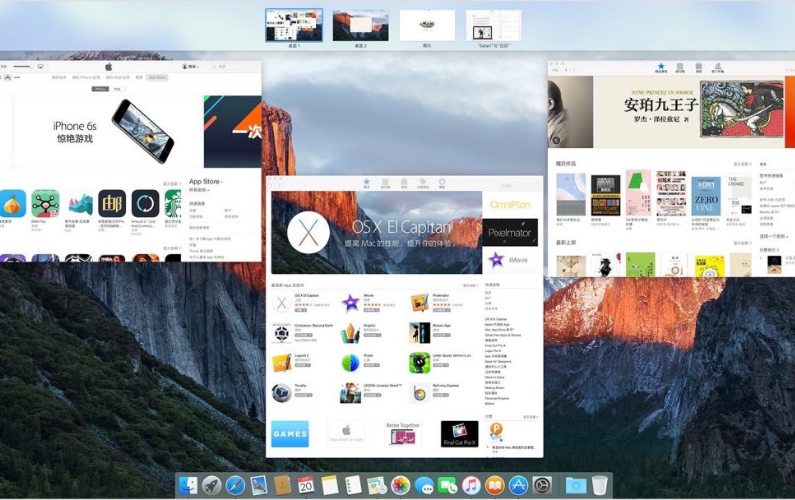Select Featured star tab in iBooks window

tap(661, 68)
